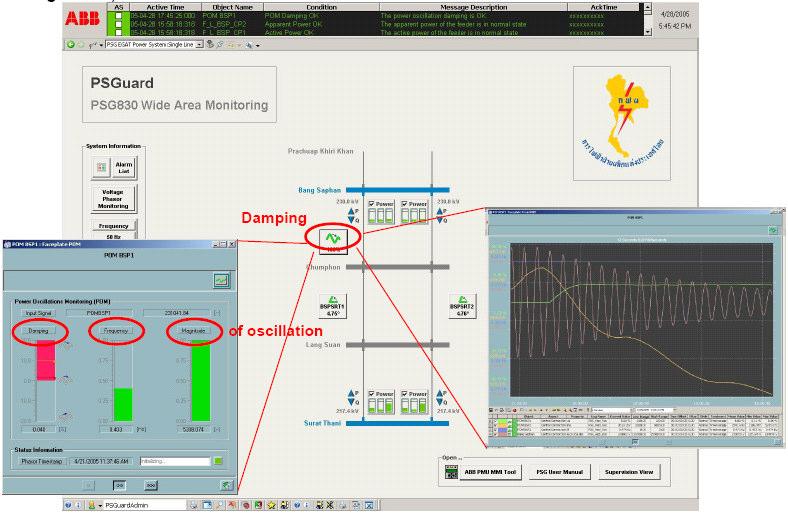Screen dimensions: 788x515
Task: Open the BSPSRT1 phase angle icon
Action: (x=332, y=306)
